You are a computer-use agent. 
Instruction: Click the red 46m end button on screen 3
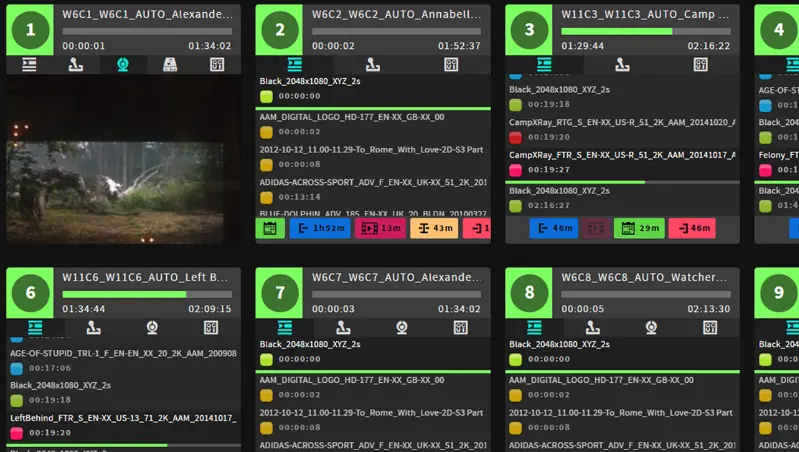(x=691, y=229)
